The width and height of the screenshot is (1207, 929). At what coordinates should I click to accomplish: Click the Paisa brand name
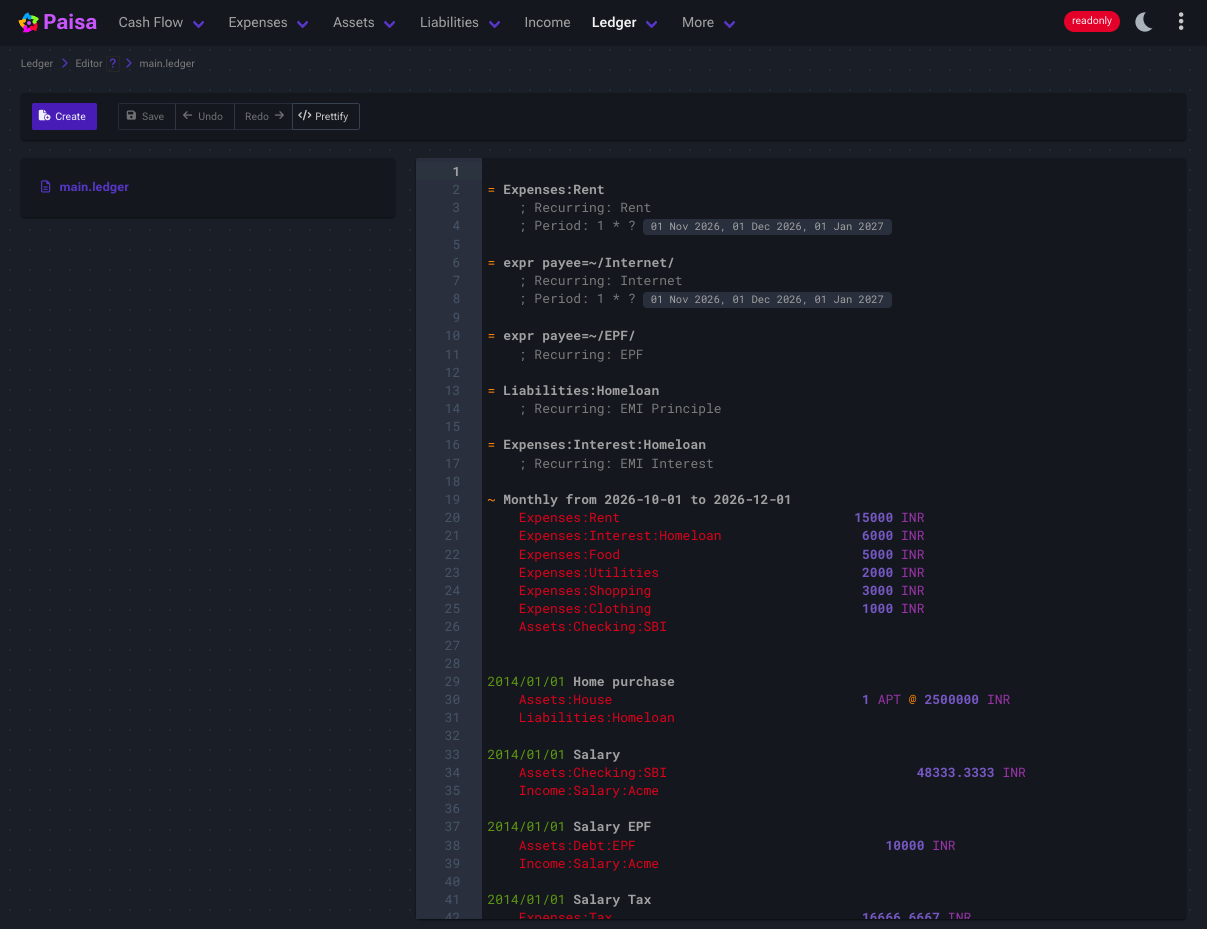[x=70, y=22]
